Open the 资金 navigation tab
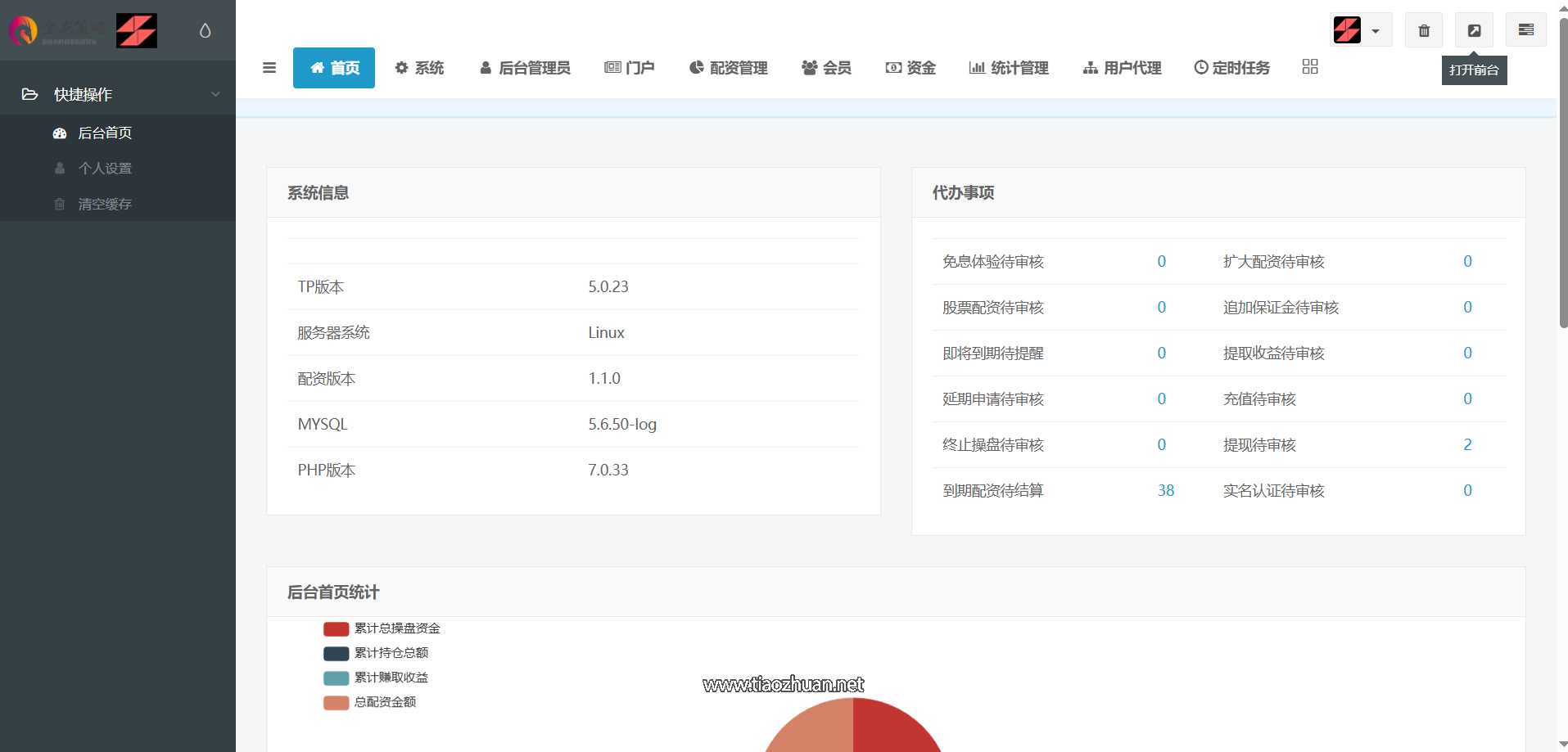Screen dimensions: 1568x752 tap(910, 68)
